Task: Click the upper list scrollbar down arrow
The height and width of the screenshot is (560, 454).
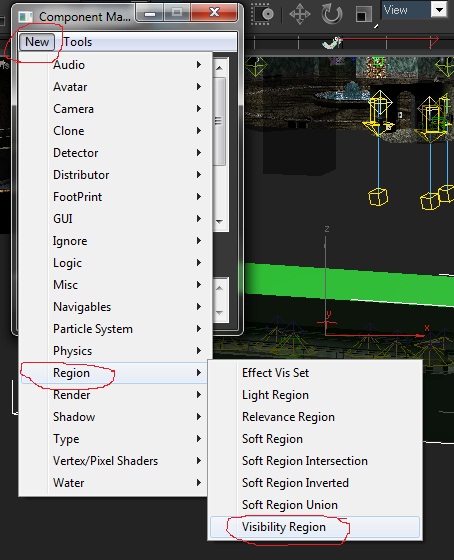Action: [x=220, y=222]
